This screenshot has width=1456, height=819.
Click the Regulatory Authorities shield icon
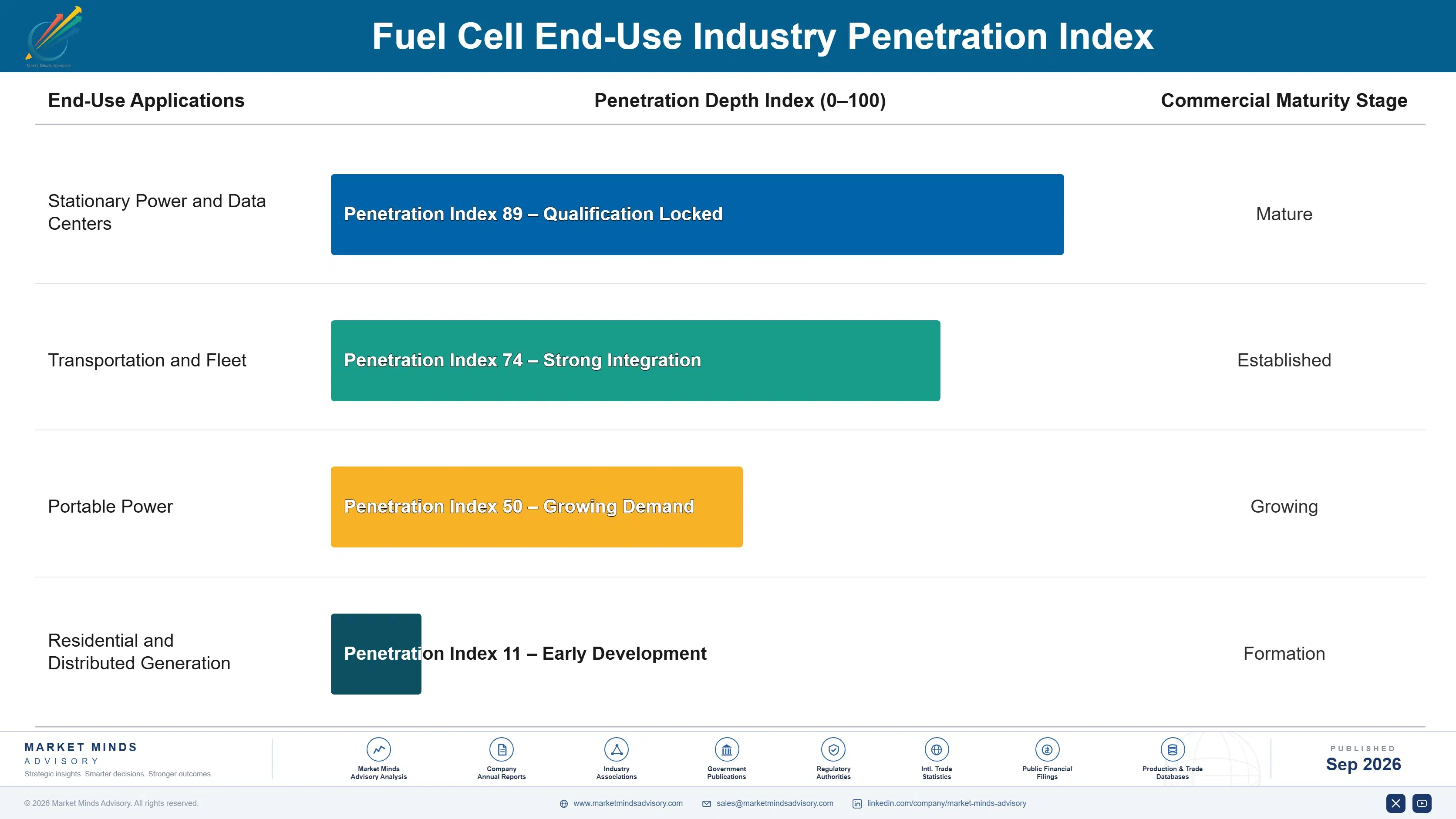click(833, 749)
